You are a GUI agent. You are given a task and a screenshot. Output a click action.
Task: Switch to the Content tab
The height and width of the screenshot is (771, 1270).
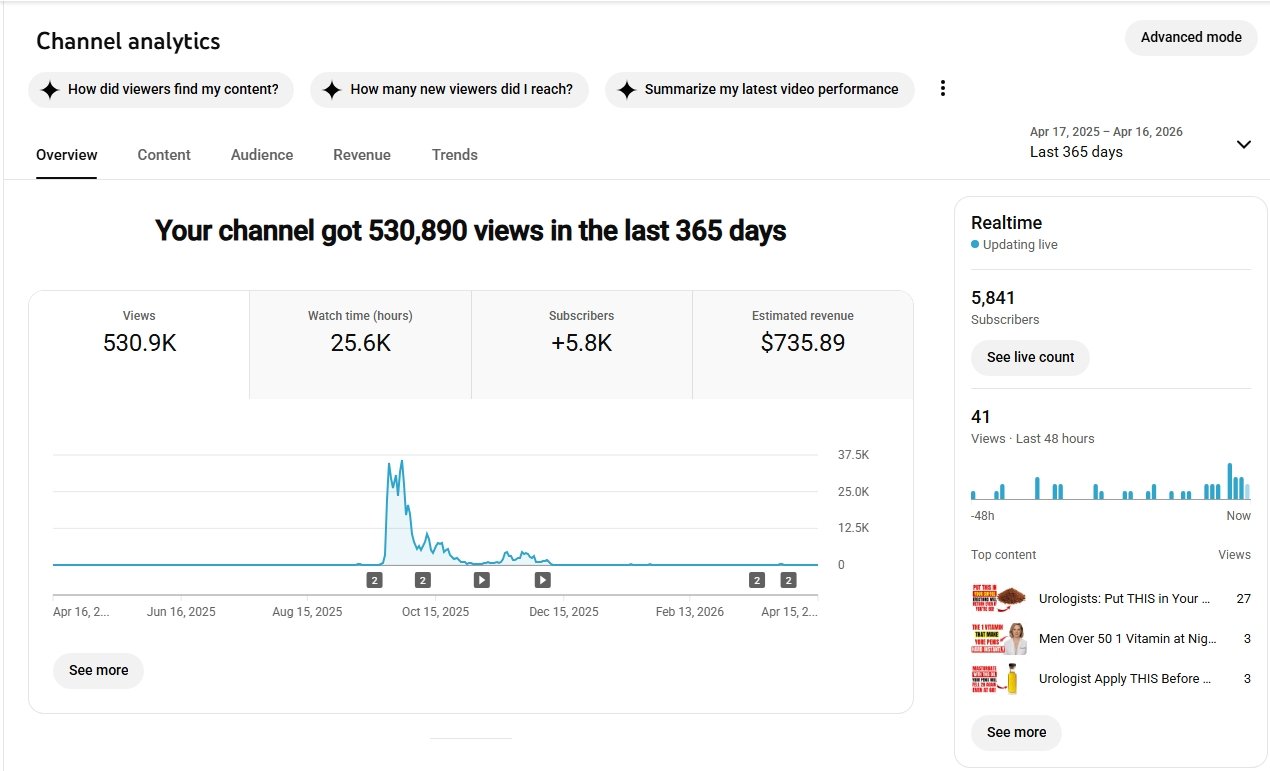coord(164,155)
